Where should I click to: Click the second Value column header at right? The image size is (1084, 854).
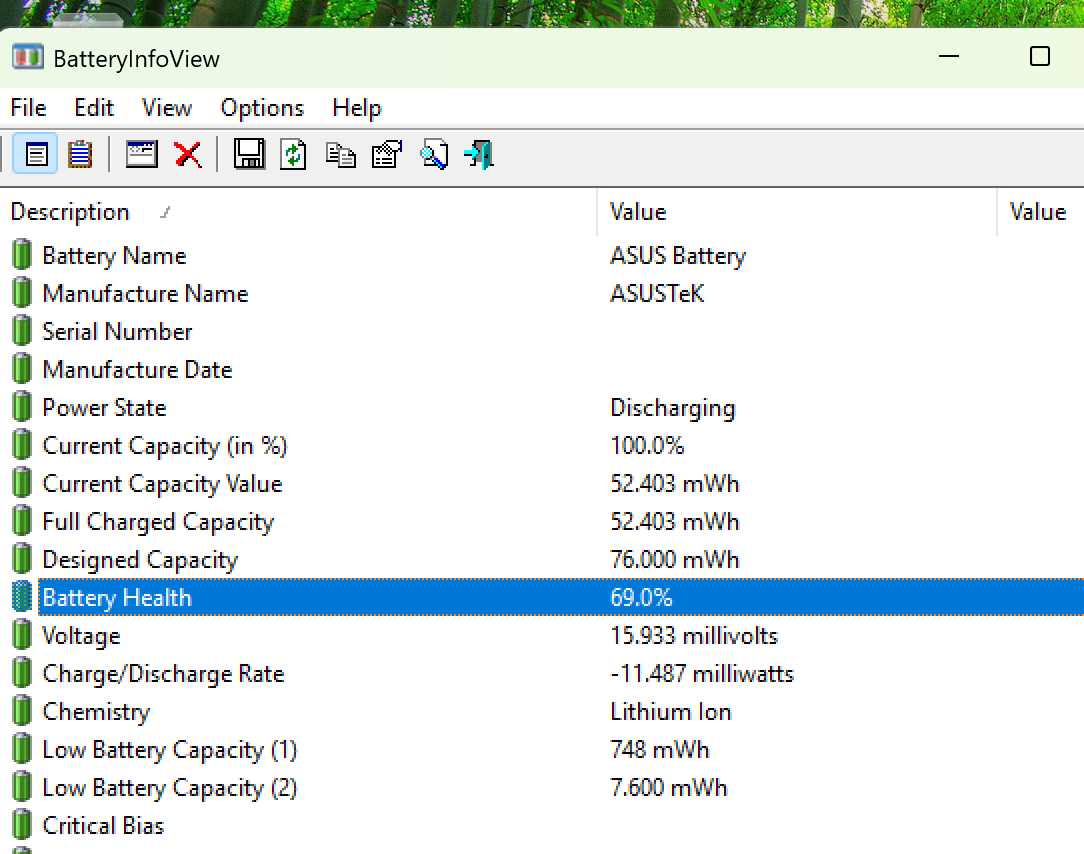pos(1040,212)
